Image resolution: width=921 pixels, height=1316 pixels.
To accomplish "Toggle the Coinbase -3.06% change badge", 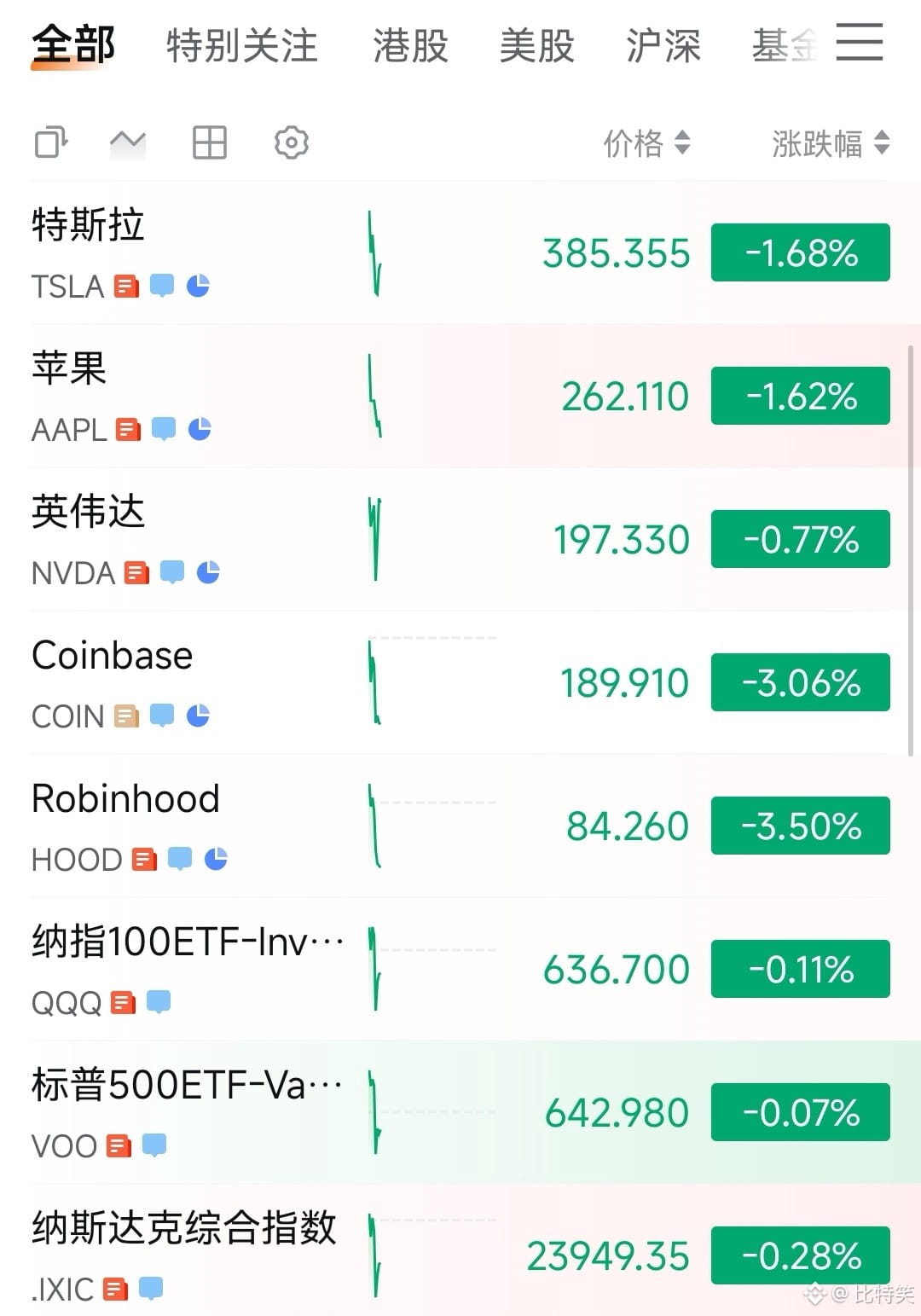I will (801, 682).
